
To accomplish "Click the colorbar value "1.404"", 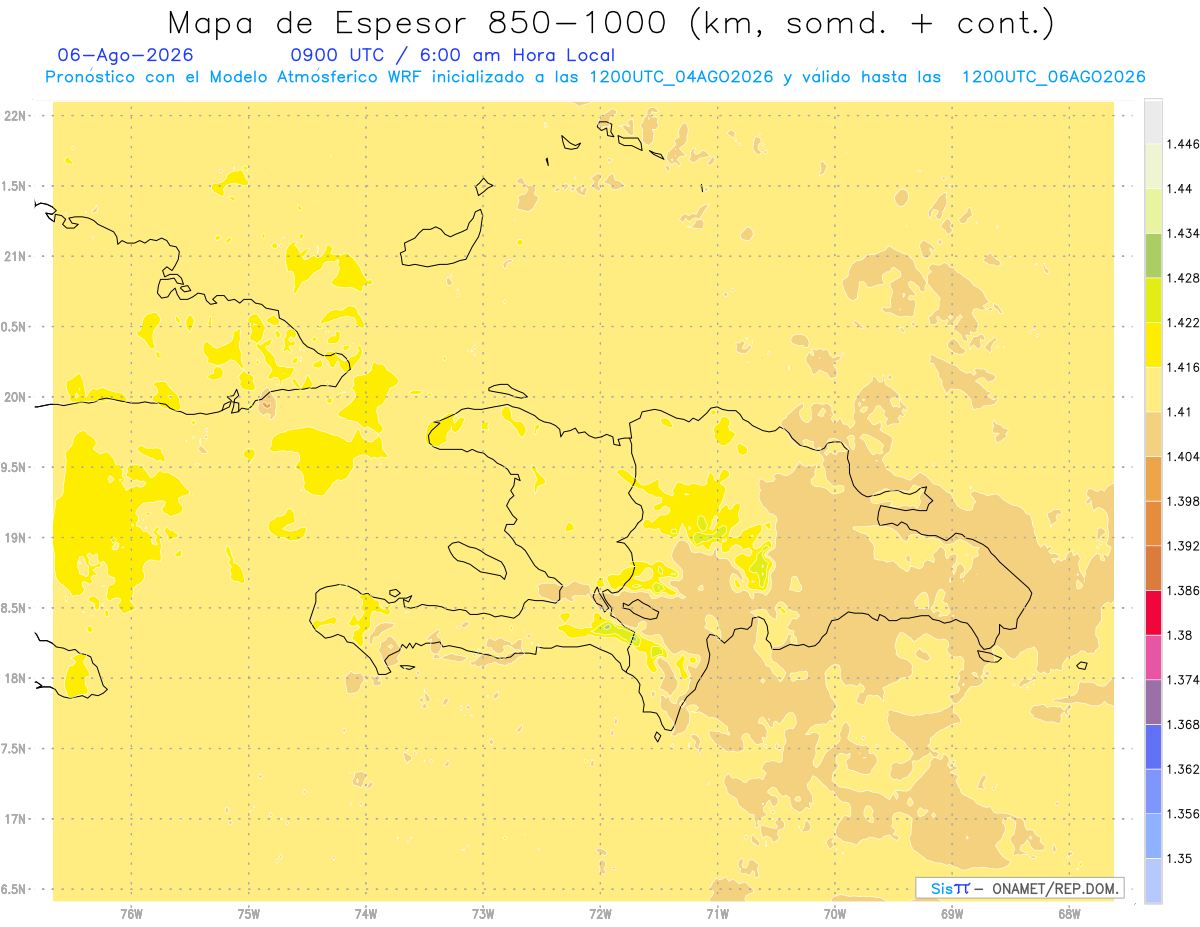I will [x=1182, y=457].
